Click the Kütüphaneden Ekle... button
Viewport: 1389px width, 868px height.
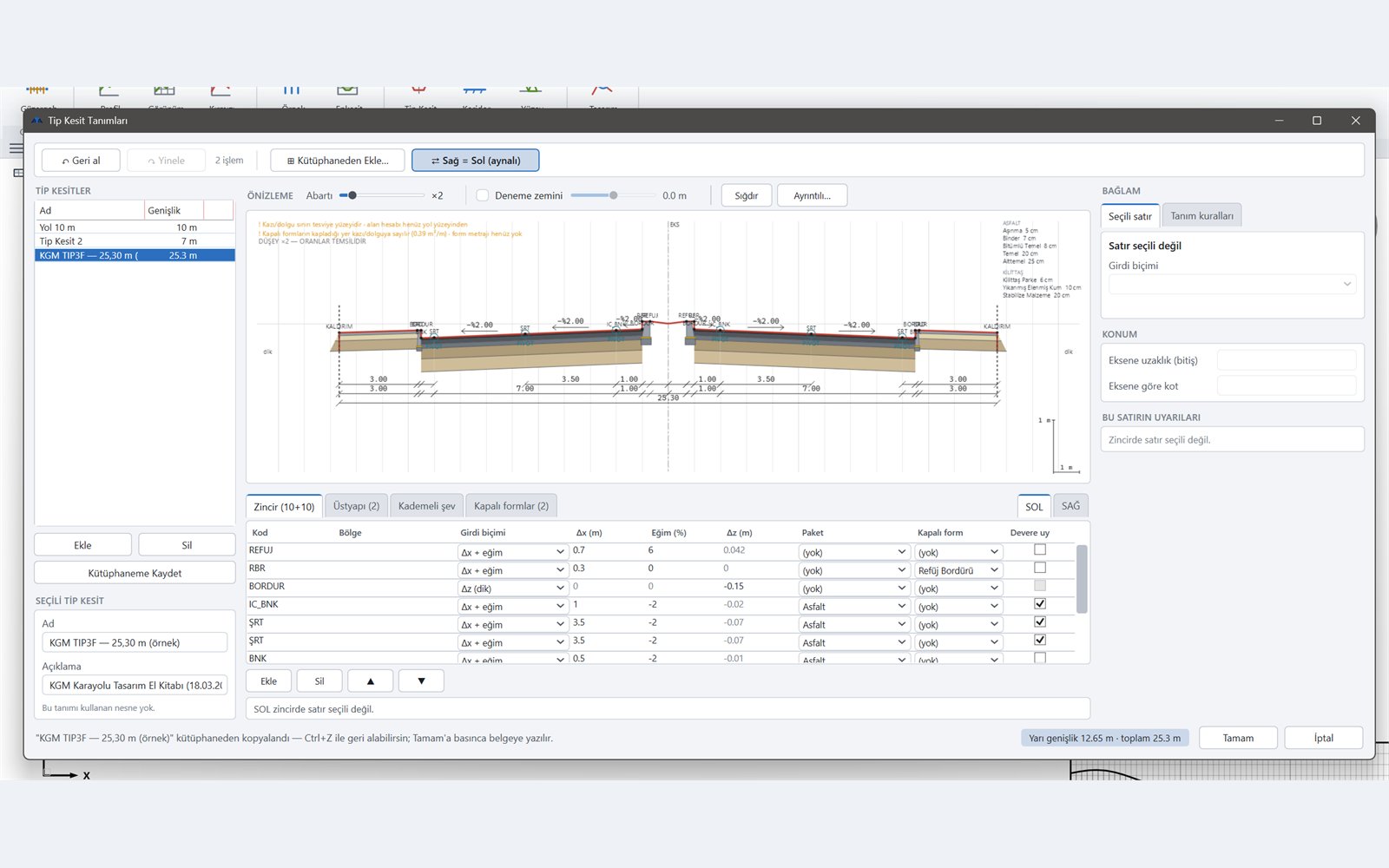338,161
